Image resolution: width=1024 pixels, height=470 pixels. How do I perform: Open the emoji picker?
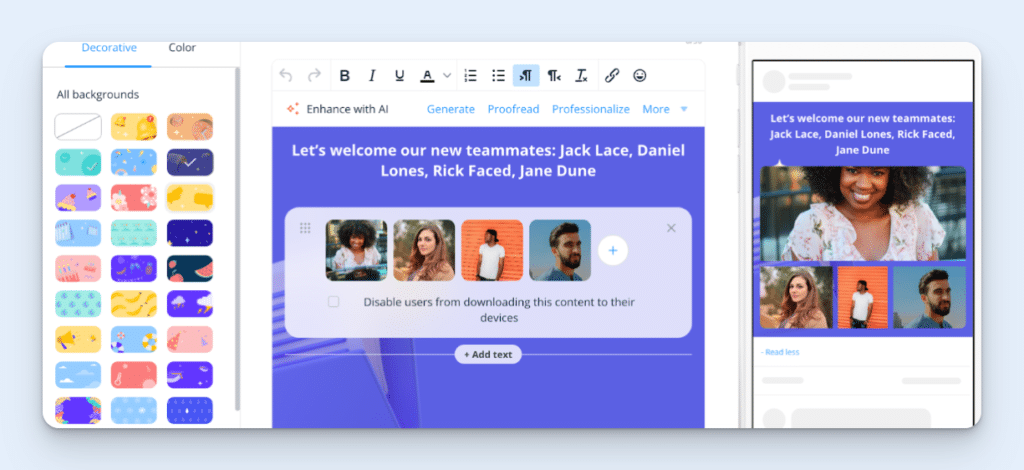640,76
